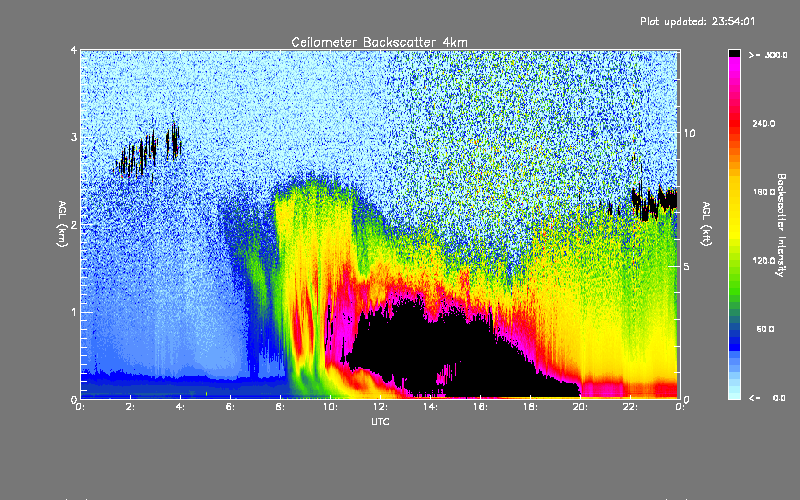Click the "60.0" colorbar value
800x500 pixels.
pyautogui.click(x=765, y=329)
